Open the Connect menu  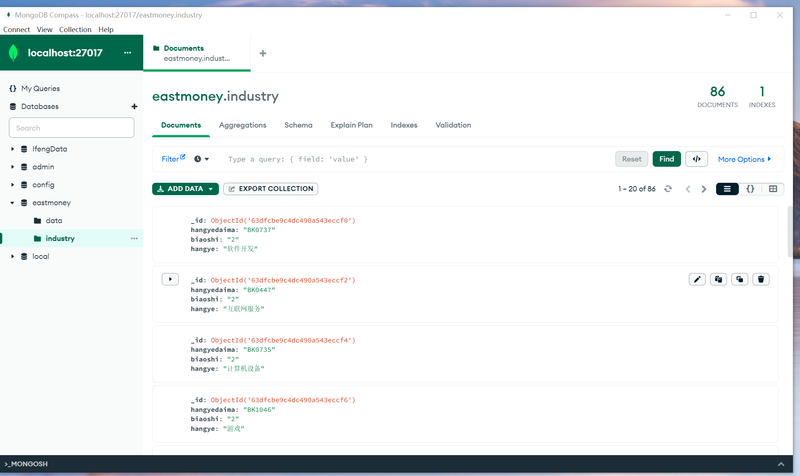16,30
